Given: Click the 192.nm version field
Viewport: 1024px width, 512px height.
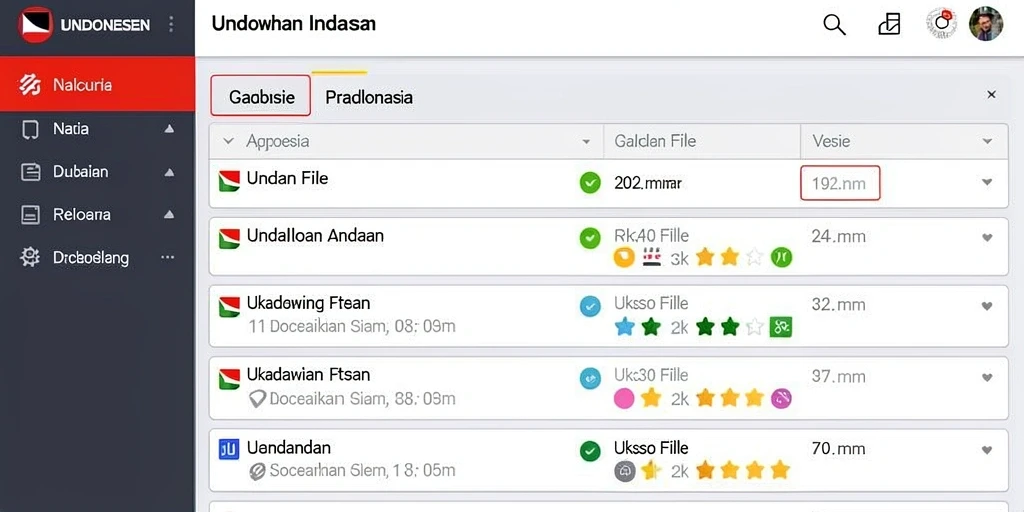Looking at the screenshot, I should [840, 183].
